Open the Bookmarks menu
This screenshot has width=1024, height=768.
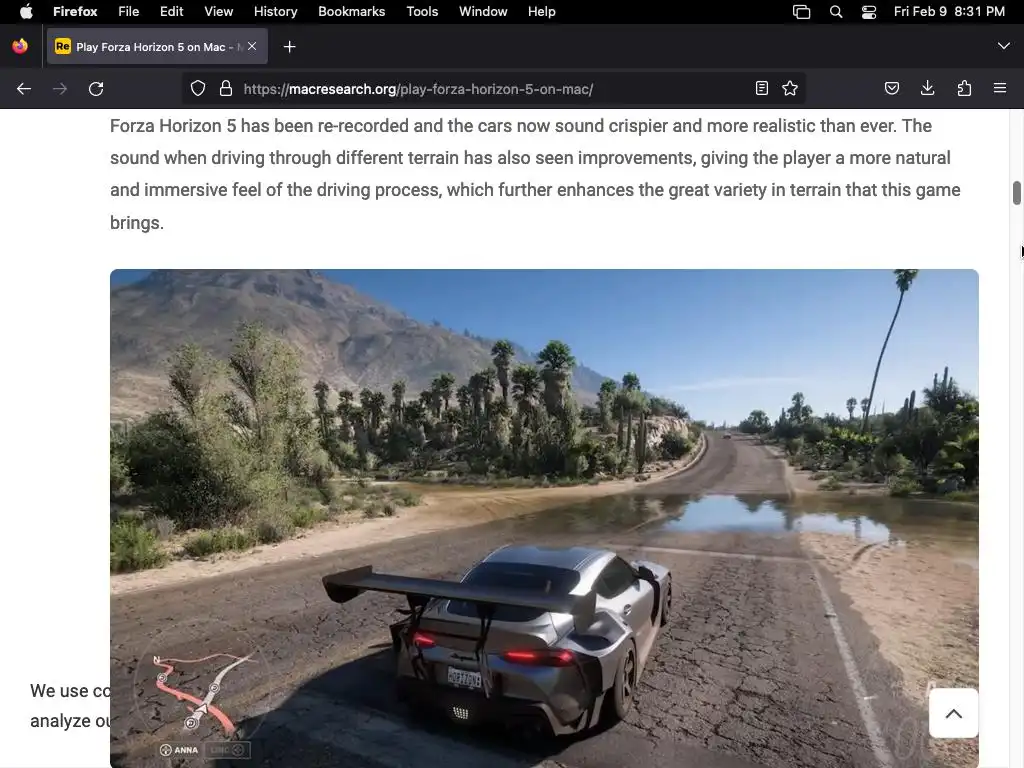coord(351,12)
